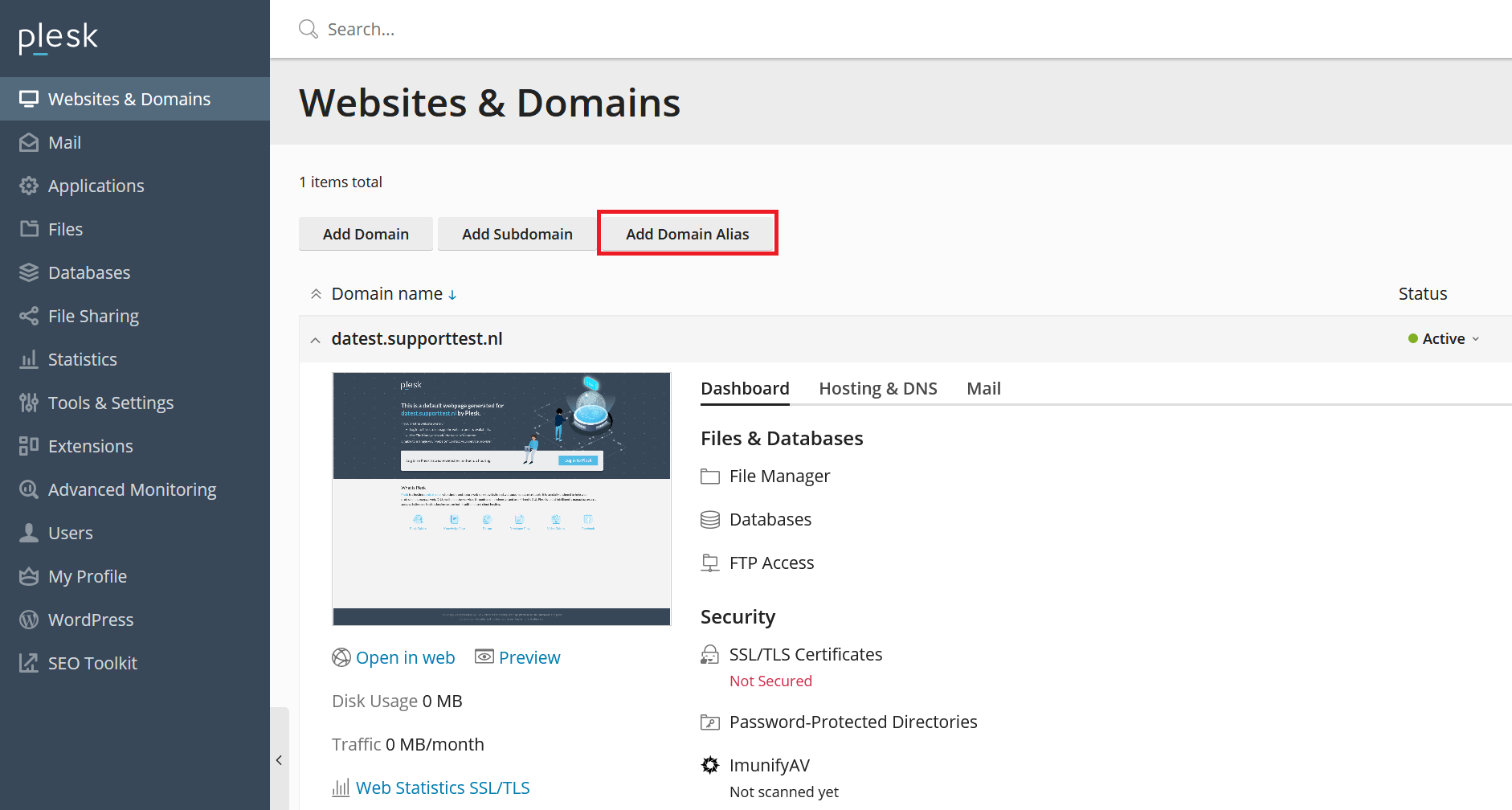The image size is (1512, 810).
Task: Open the SSL/TLS Certificates link
Action: 806,655
